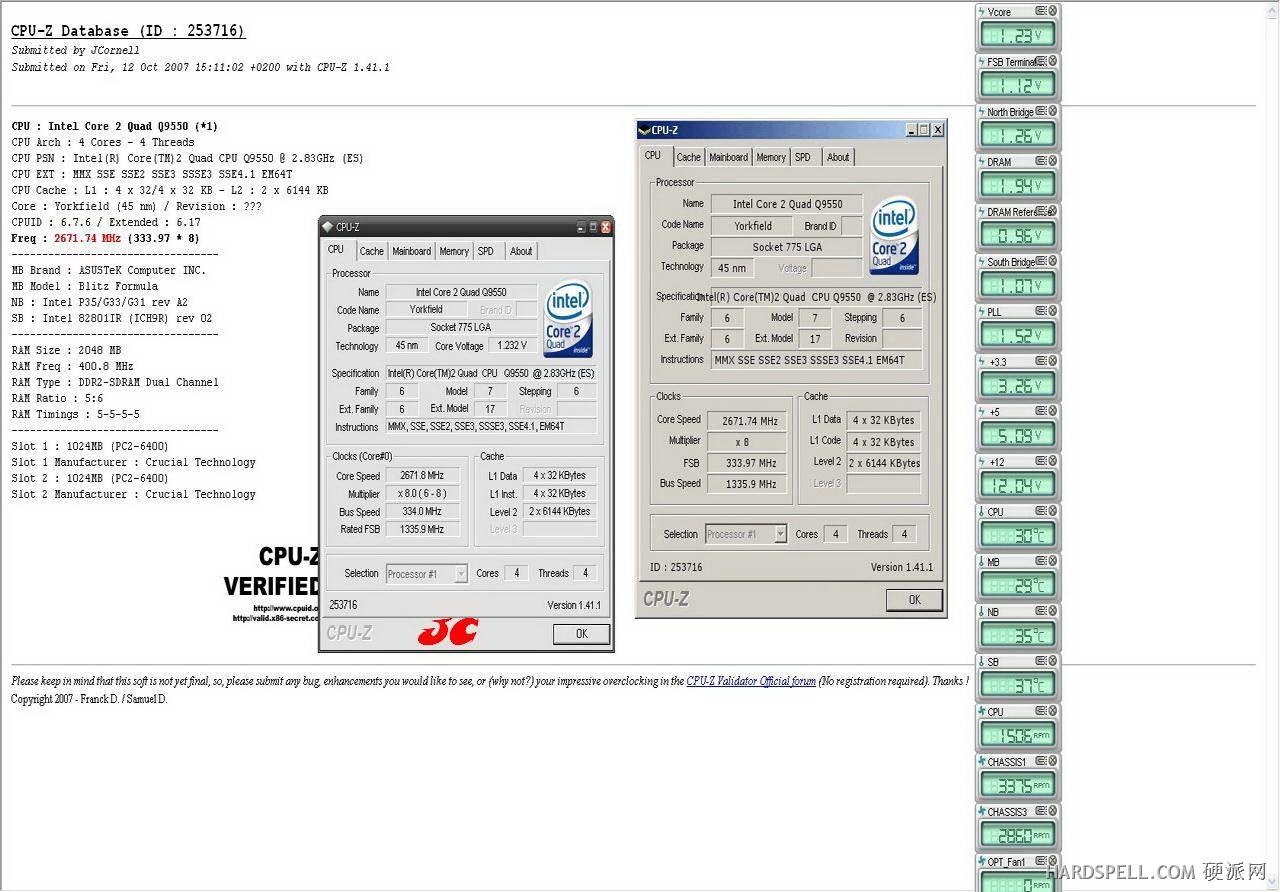The width and height of the screenshot is (1280, 892).
Task: Close the South Bridge voltage monitor
Action: pyautogui.click(x=1053, y=260)
